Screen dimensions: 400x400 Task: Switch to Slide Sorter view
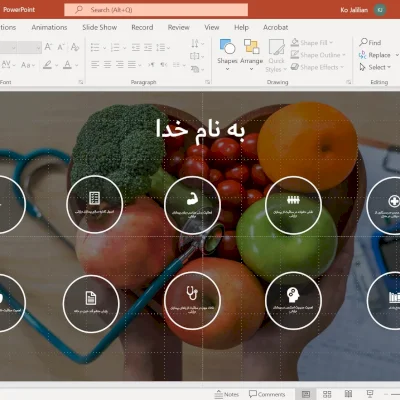tap(327, 394)
